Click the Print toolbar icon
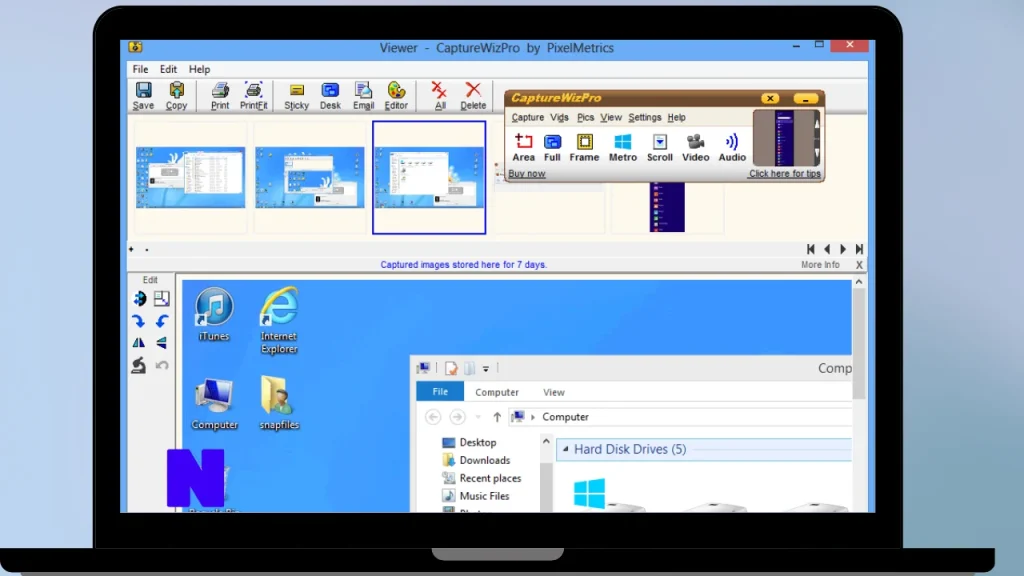The height and width of the screenshot is (576, 1024). point(220,95)
